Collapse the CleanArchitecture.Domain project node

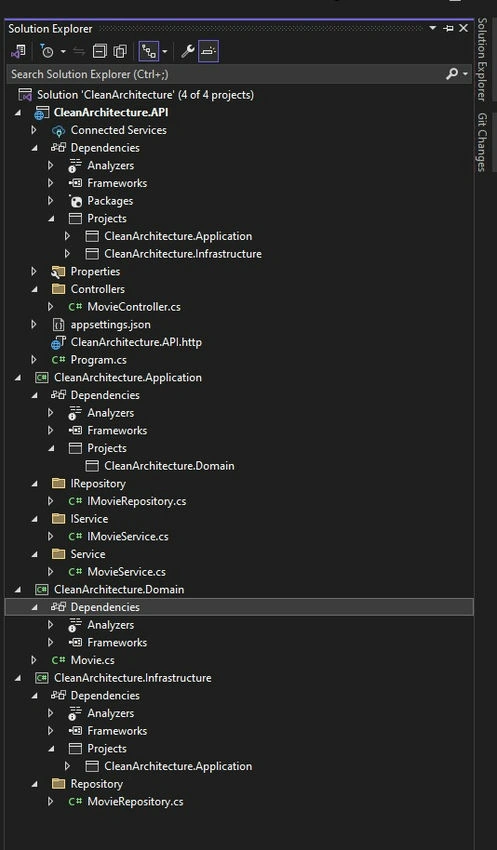18,589
